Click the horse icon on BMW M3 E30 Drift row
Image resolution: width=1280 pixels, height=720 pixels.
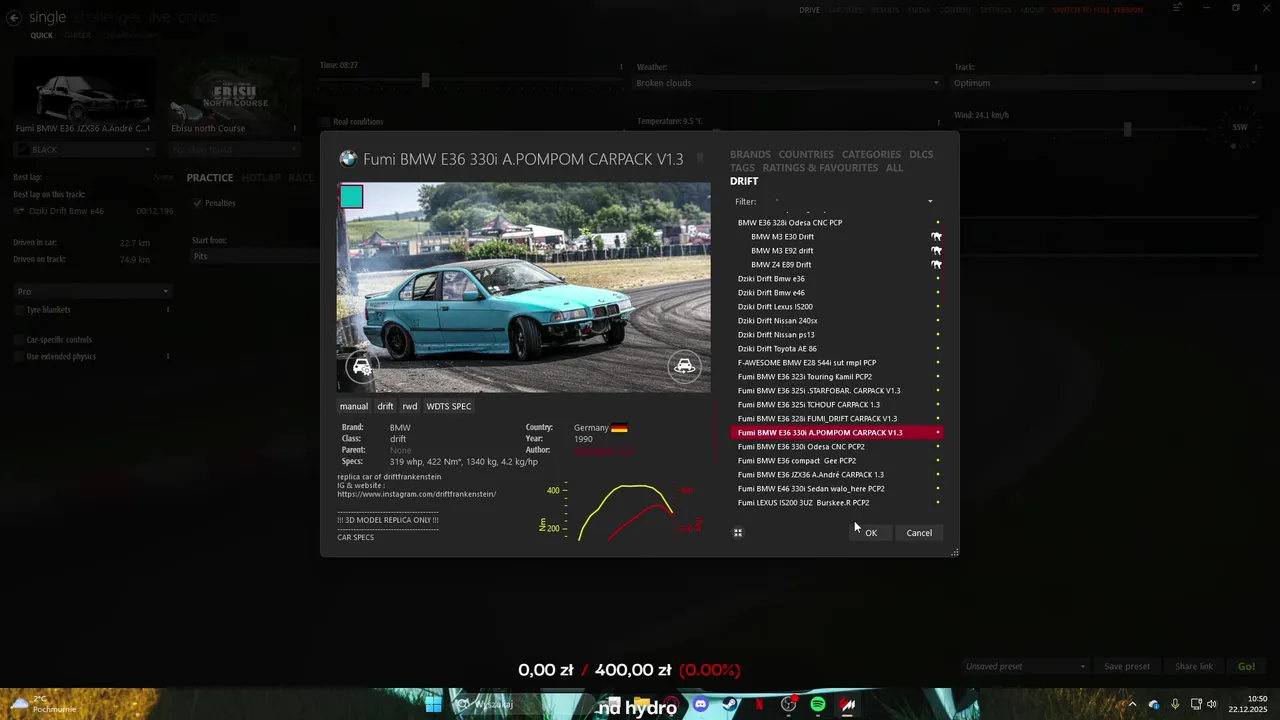(x=936, y=237)
